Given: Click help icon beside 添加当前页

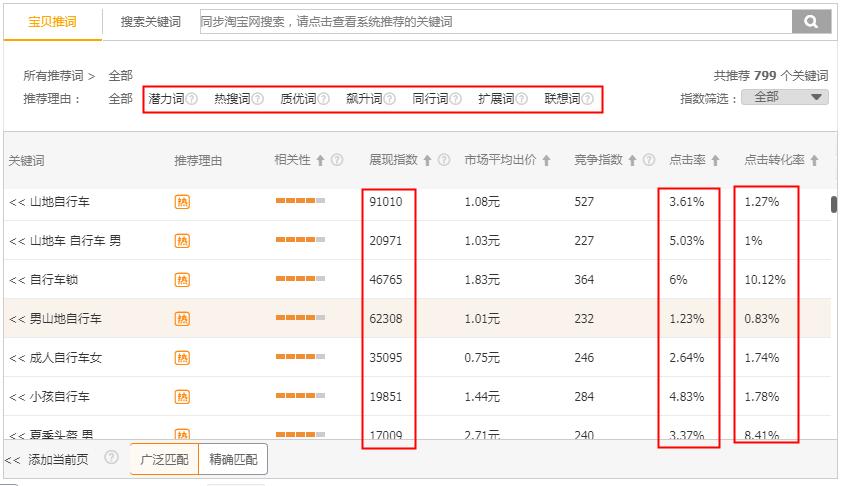Looking at the screenshot, I should click(112, 457).
